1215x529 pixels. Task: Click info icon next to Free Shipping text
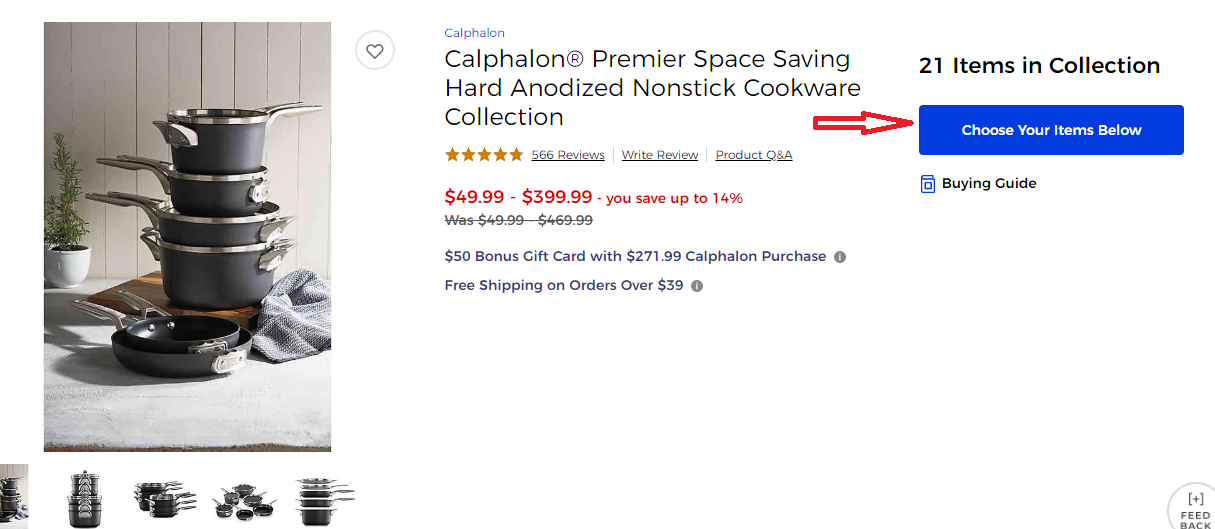pos(697,286)
